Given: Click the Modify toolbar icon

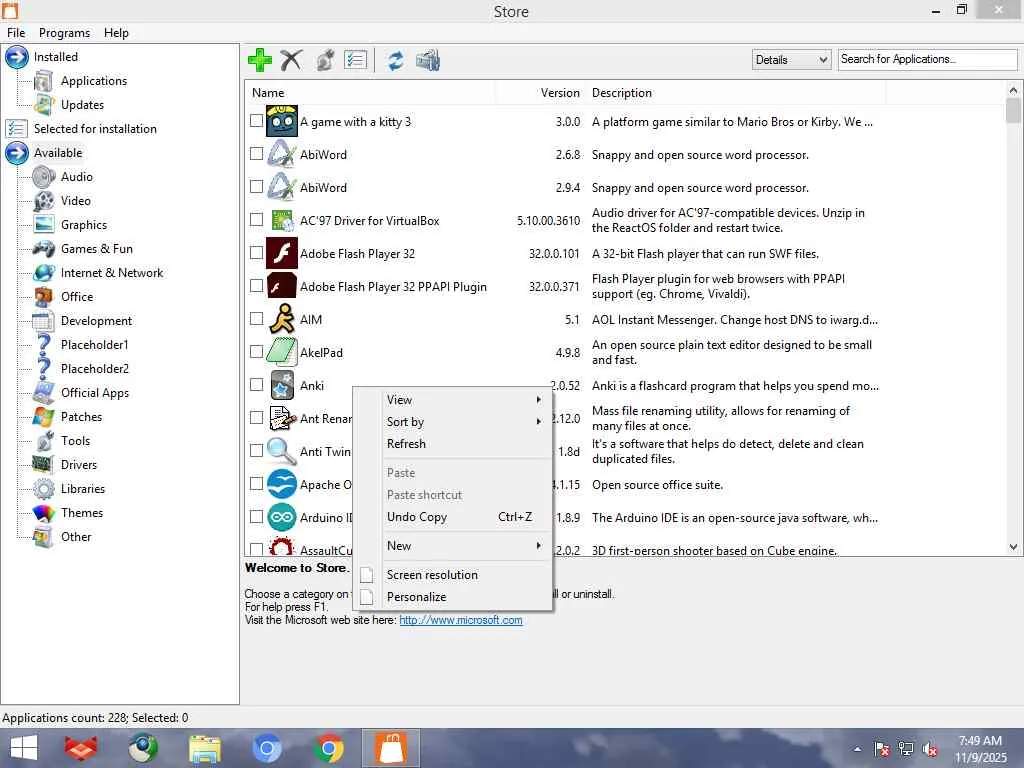Looking at the screenshot, I should pyautogui.click(x=325, y=60).
